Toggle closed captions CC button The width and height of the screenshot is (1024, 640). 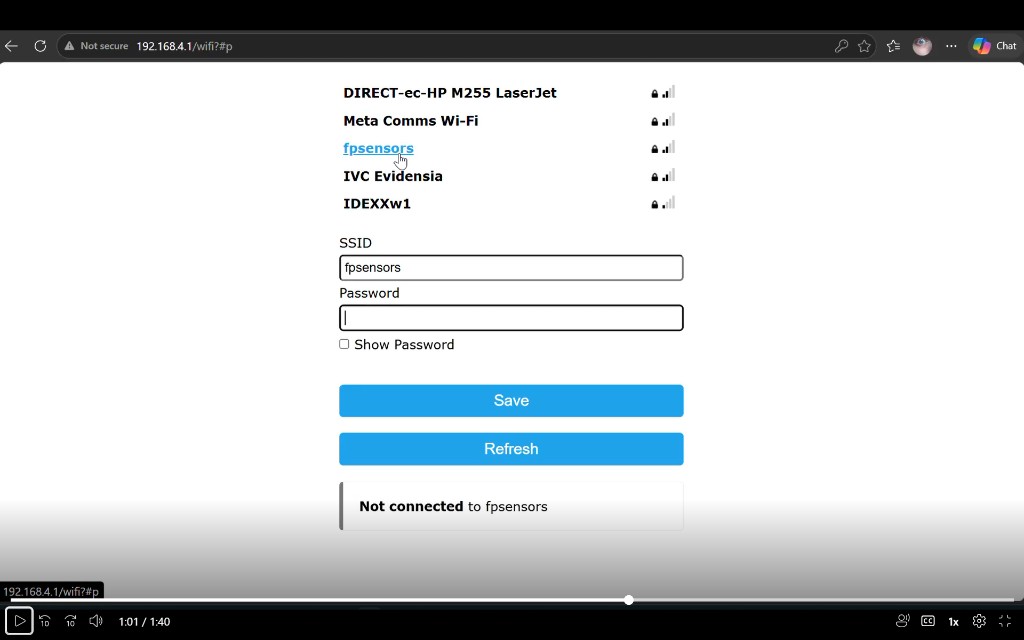coord(927,621)
